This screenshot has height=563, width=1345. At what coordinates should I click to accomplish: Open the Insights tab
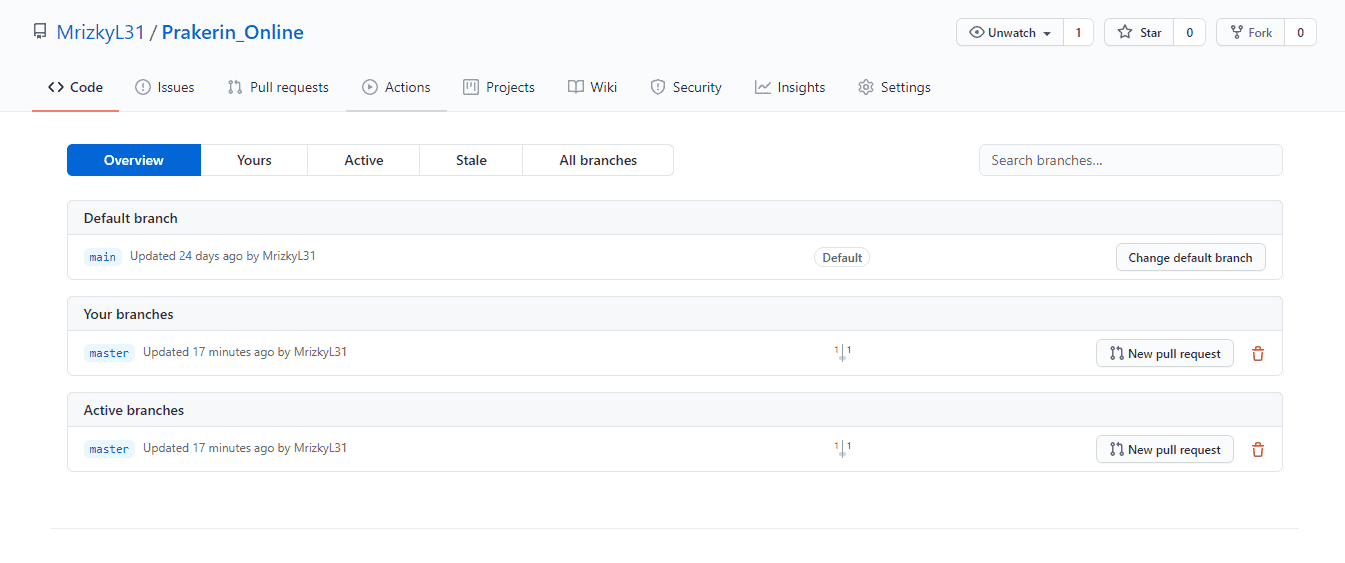(790, 87)
